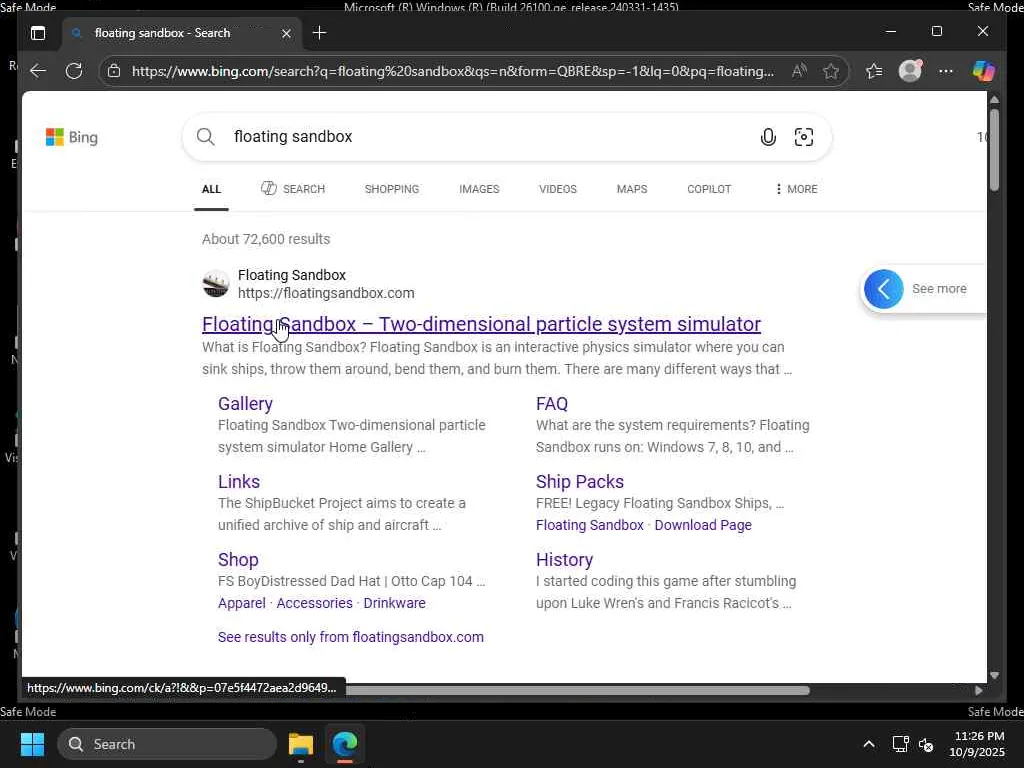Image resolution: width=1024 pixels, height=768 pixels.
Task: Open the History sitelink
Action: point(564,560)
